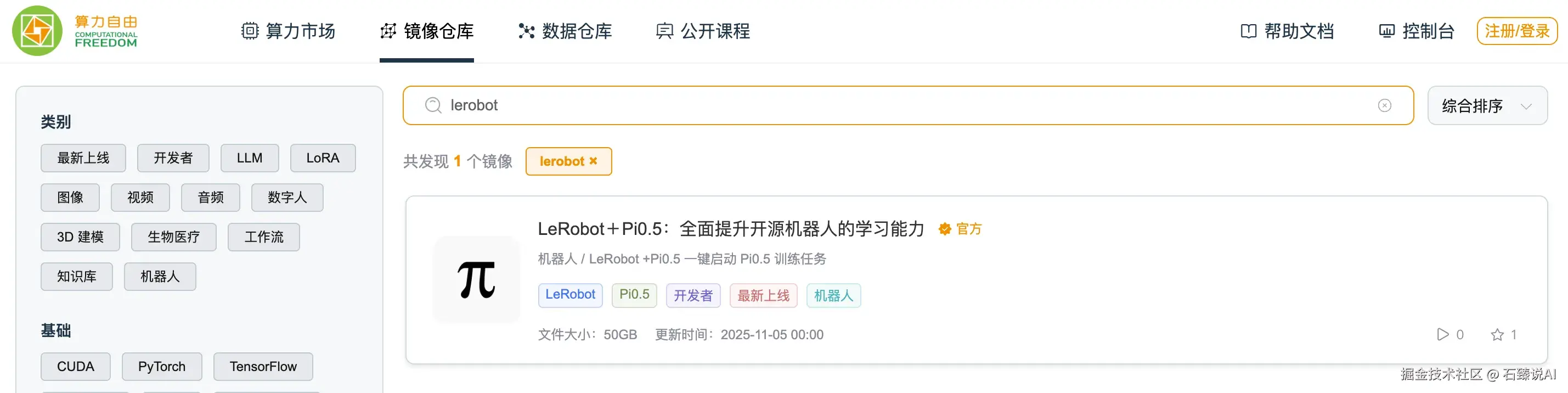This screenshot has width=1568, height=393.
Task: Switch to 数据仓库 tab
Action: tap(565, 31)
